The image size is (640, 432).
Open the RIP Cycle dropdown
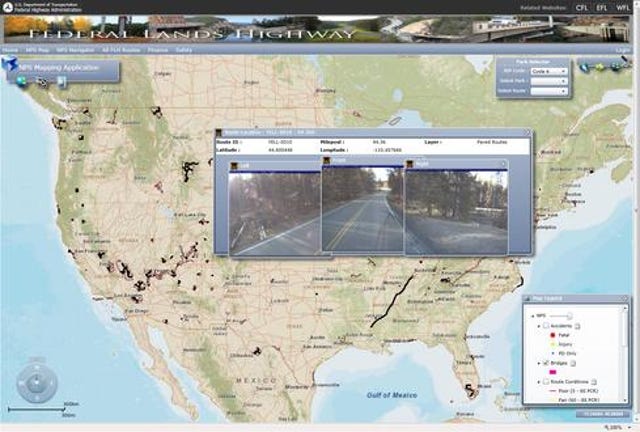point(549,71)
